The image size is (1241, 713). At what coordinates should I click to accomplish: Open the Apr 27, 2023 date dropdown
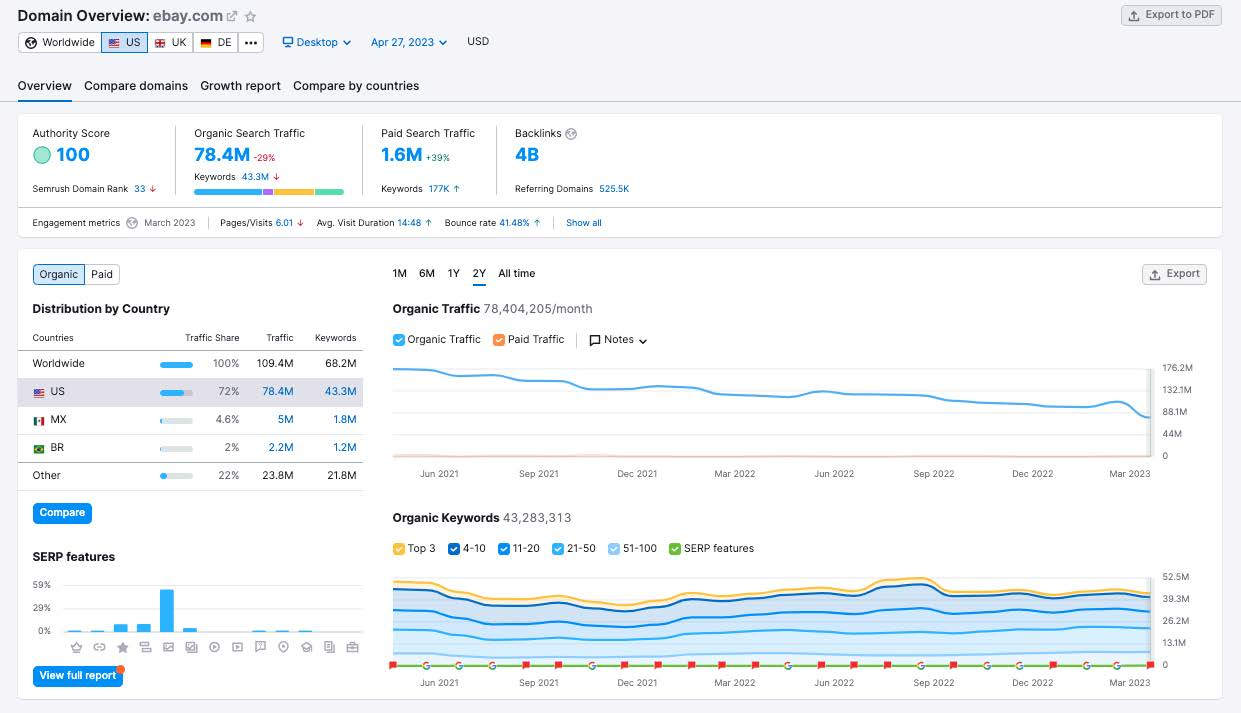[x=409, y=43]
